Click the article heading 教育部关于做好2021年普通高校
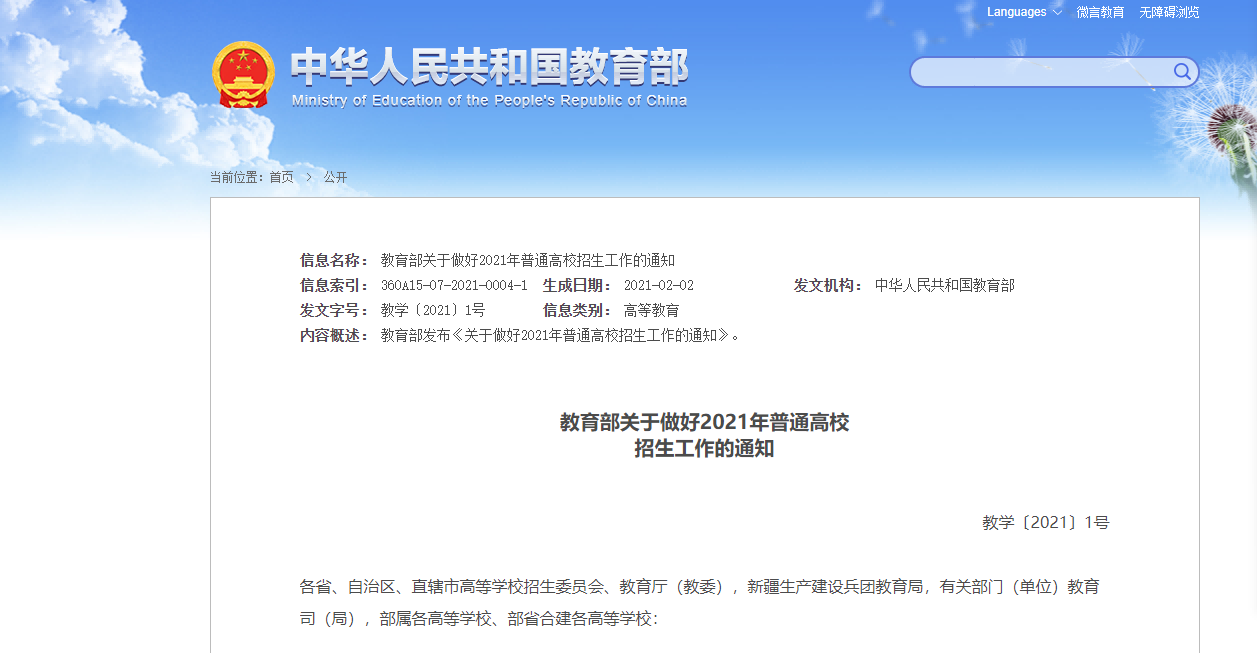The width and height of the screenshot is (1257, 653). 704,422
